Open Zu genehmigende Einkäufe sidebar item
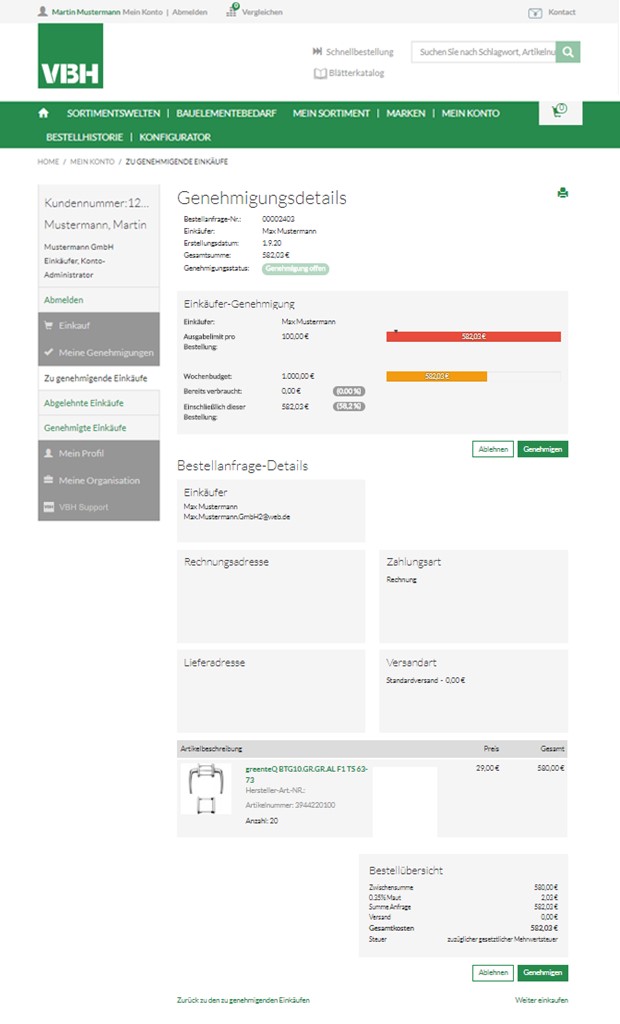 (95, 378)
